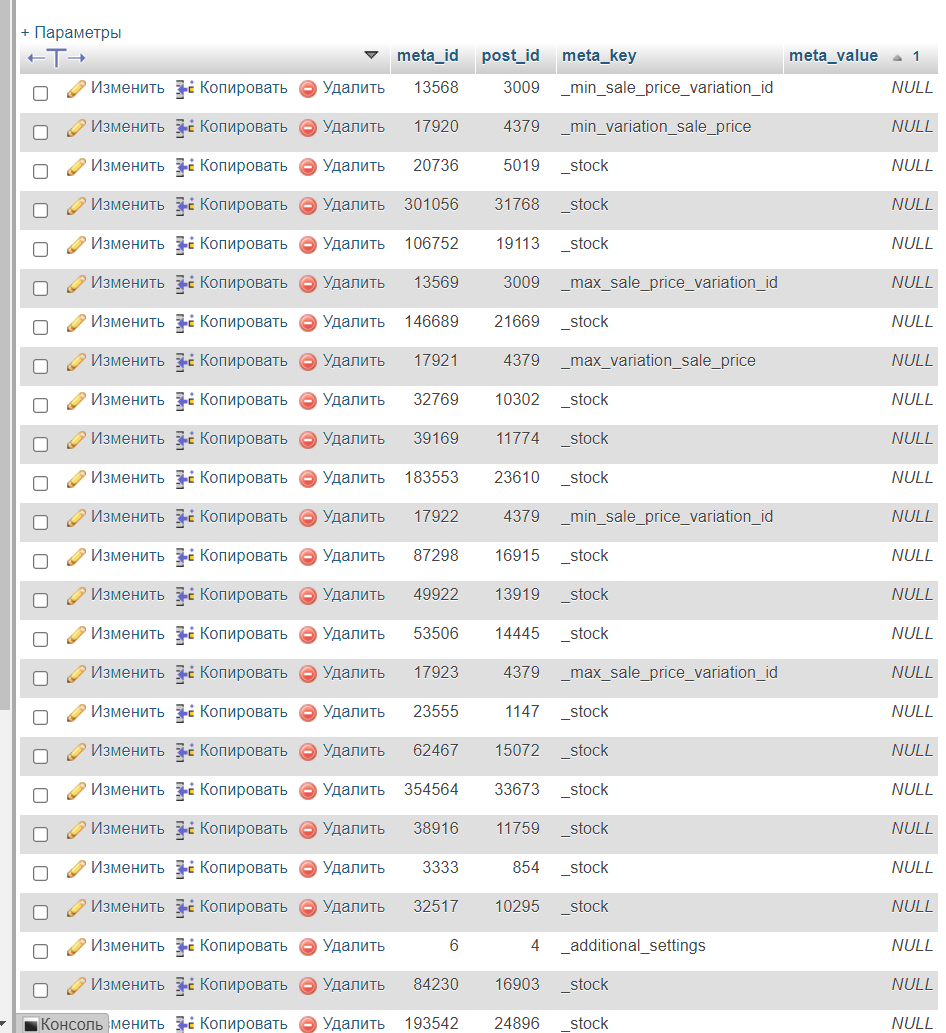Click the pencil icon in row meta_id 32517
This screenshot has height=1033, width=946.
76,908
